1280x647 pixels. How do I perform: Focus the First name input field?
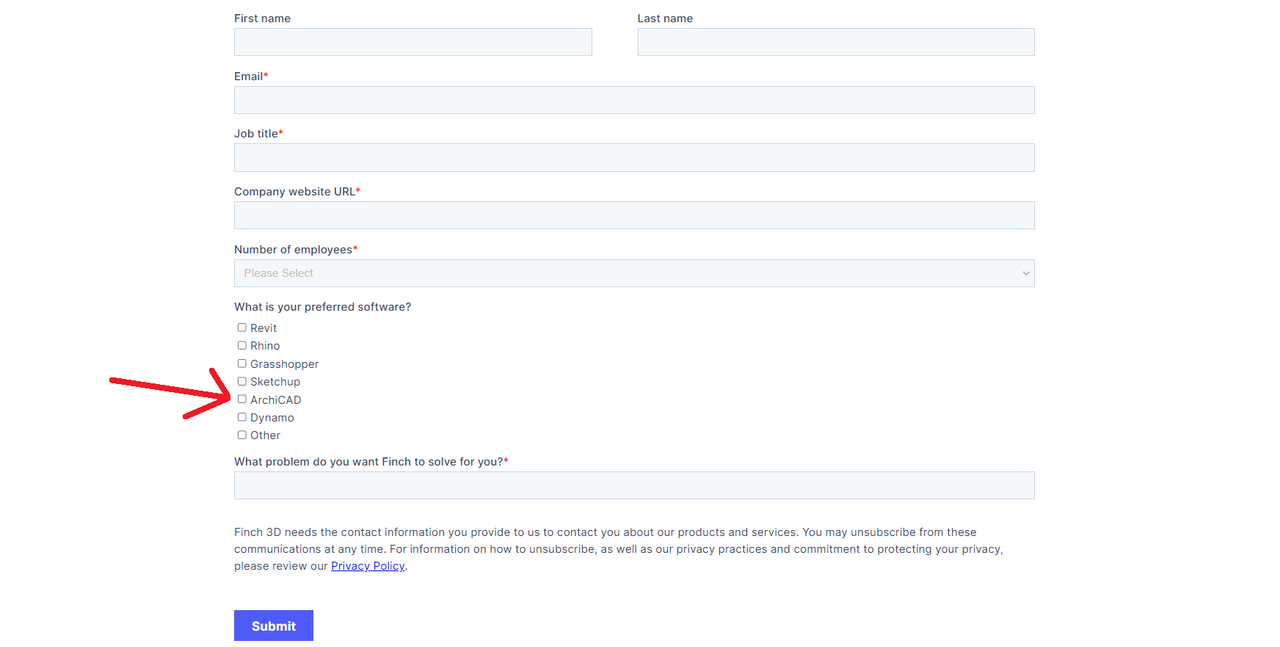point(413,42)
